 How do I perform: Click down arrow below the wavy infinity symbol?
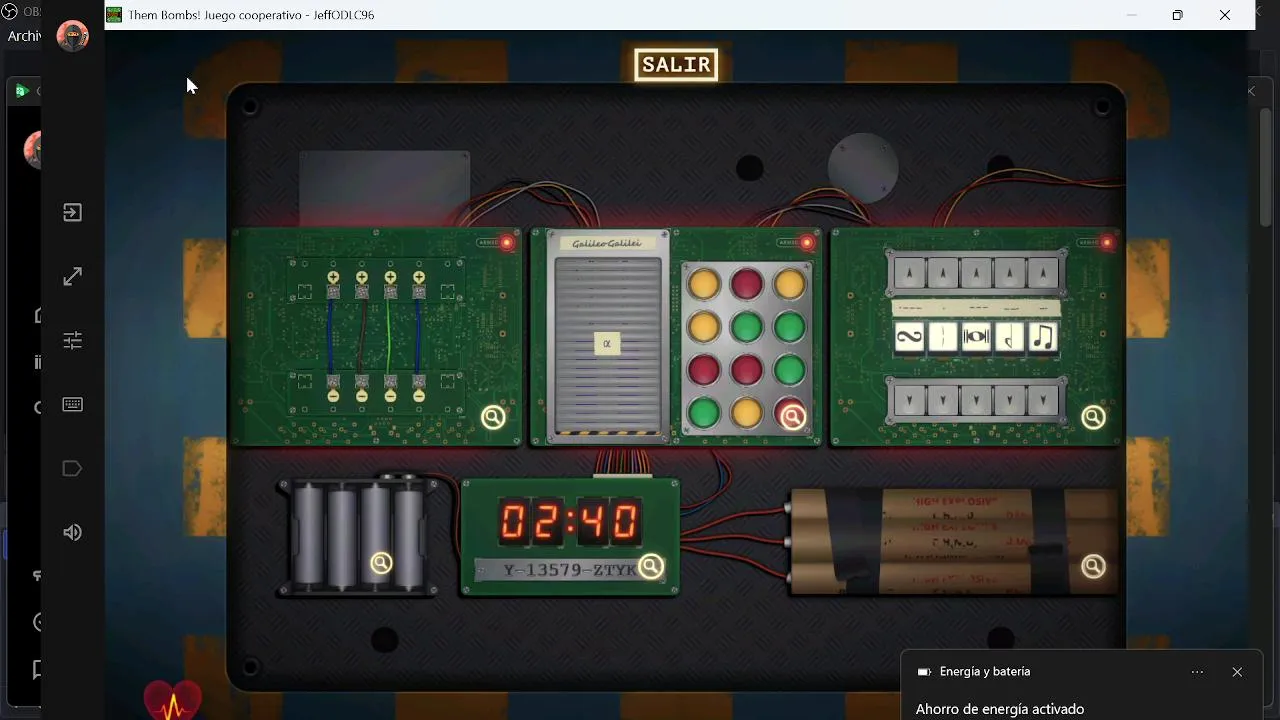909,401
